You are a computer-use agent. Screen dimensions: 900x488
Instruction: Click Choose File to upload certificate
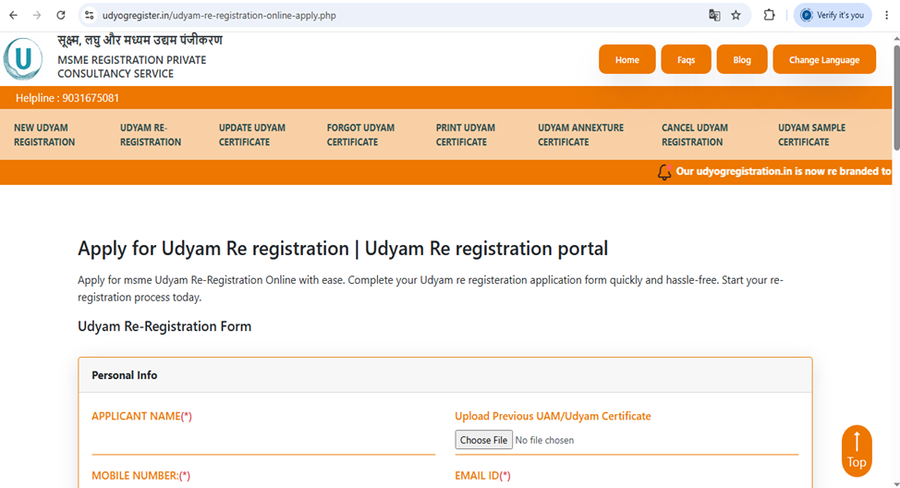(x=484, y=440)
